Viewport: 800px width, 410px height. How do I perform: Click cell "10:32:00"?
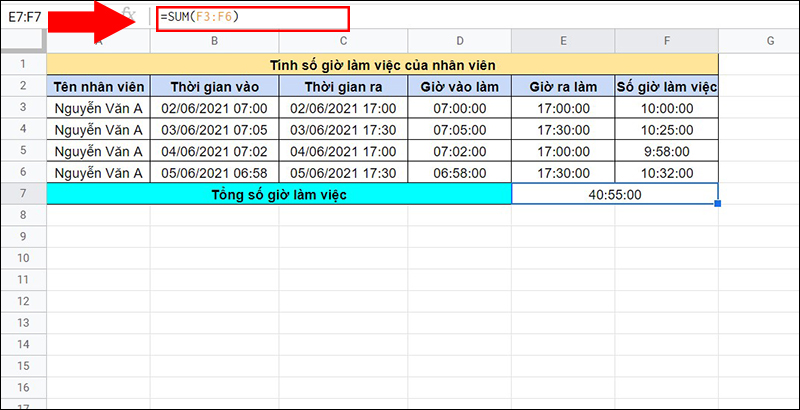point(667,173)
